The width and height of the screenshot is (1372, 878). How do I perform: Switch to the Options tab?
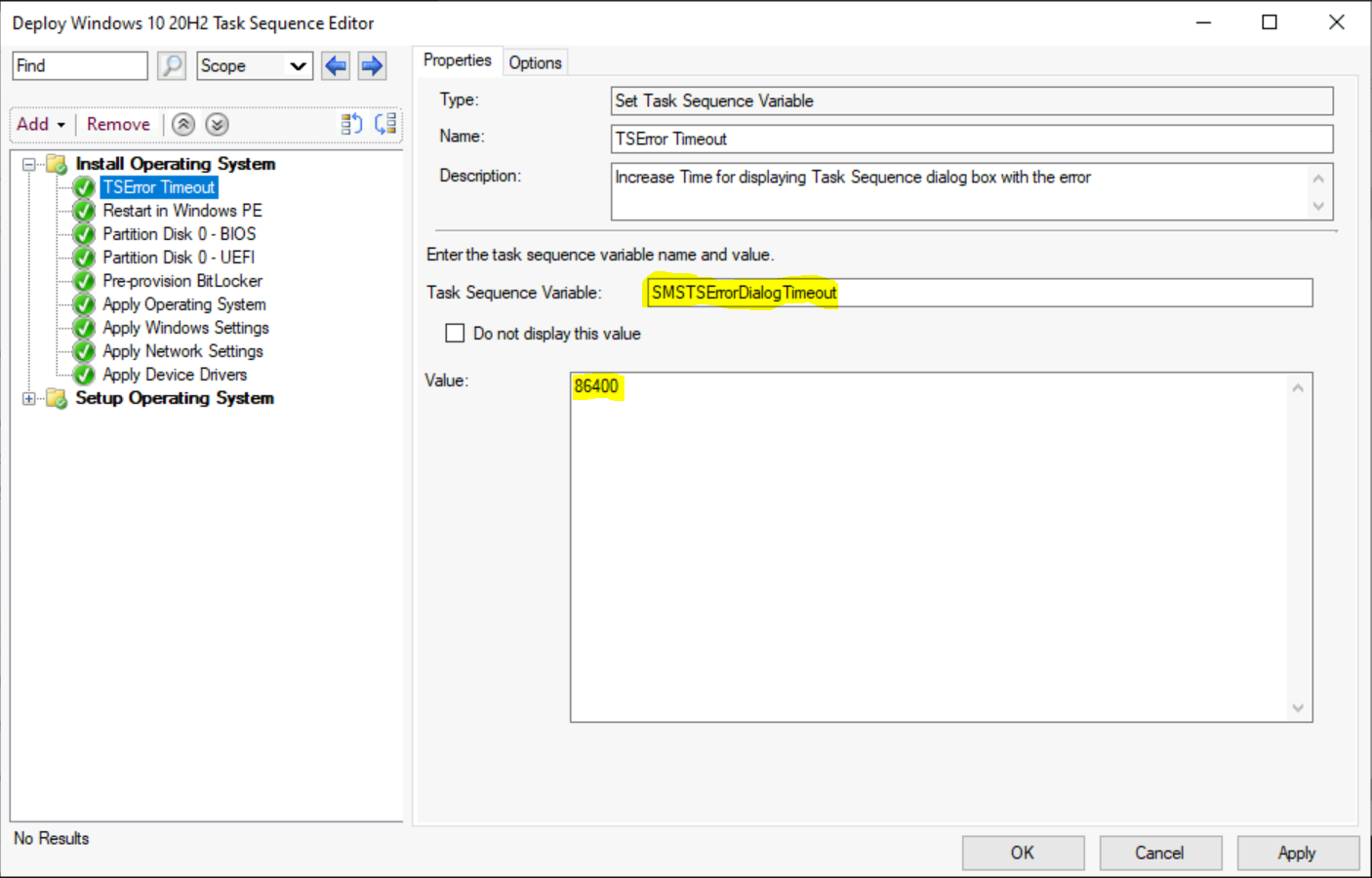click(x=535, y=61)
